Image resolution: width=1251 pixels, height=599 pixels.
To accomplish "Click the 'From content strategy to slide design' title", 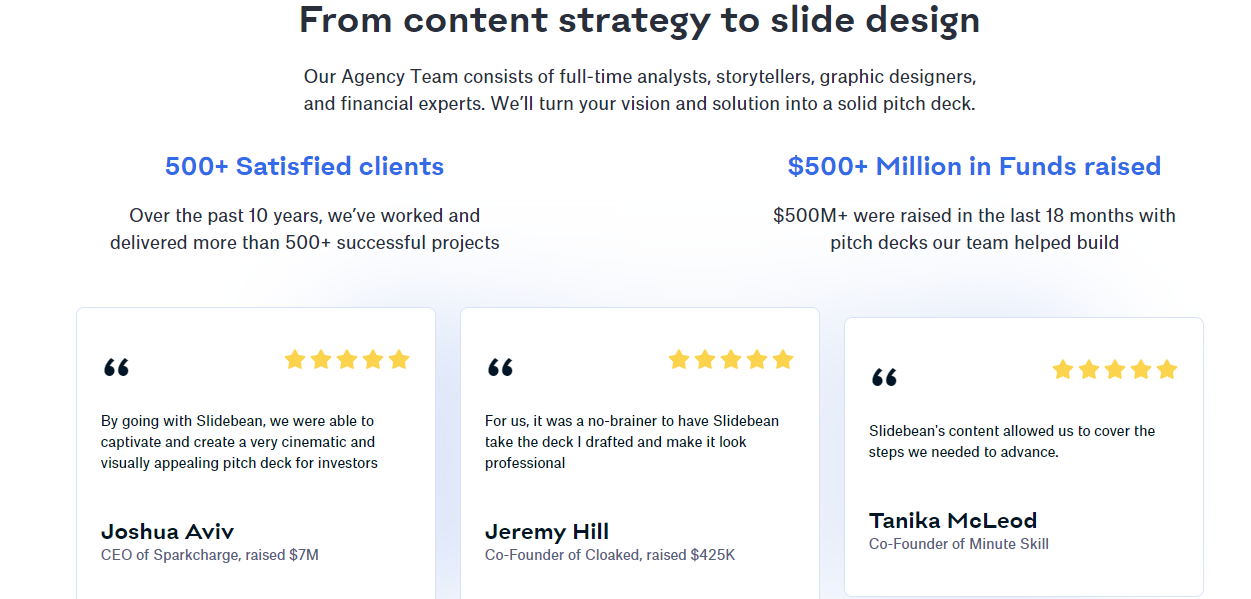I will [640, 21].
